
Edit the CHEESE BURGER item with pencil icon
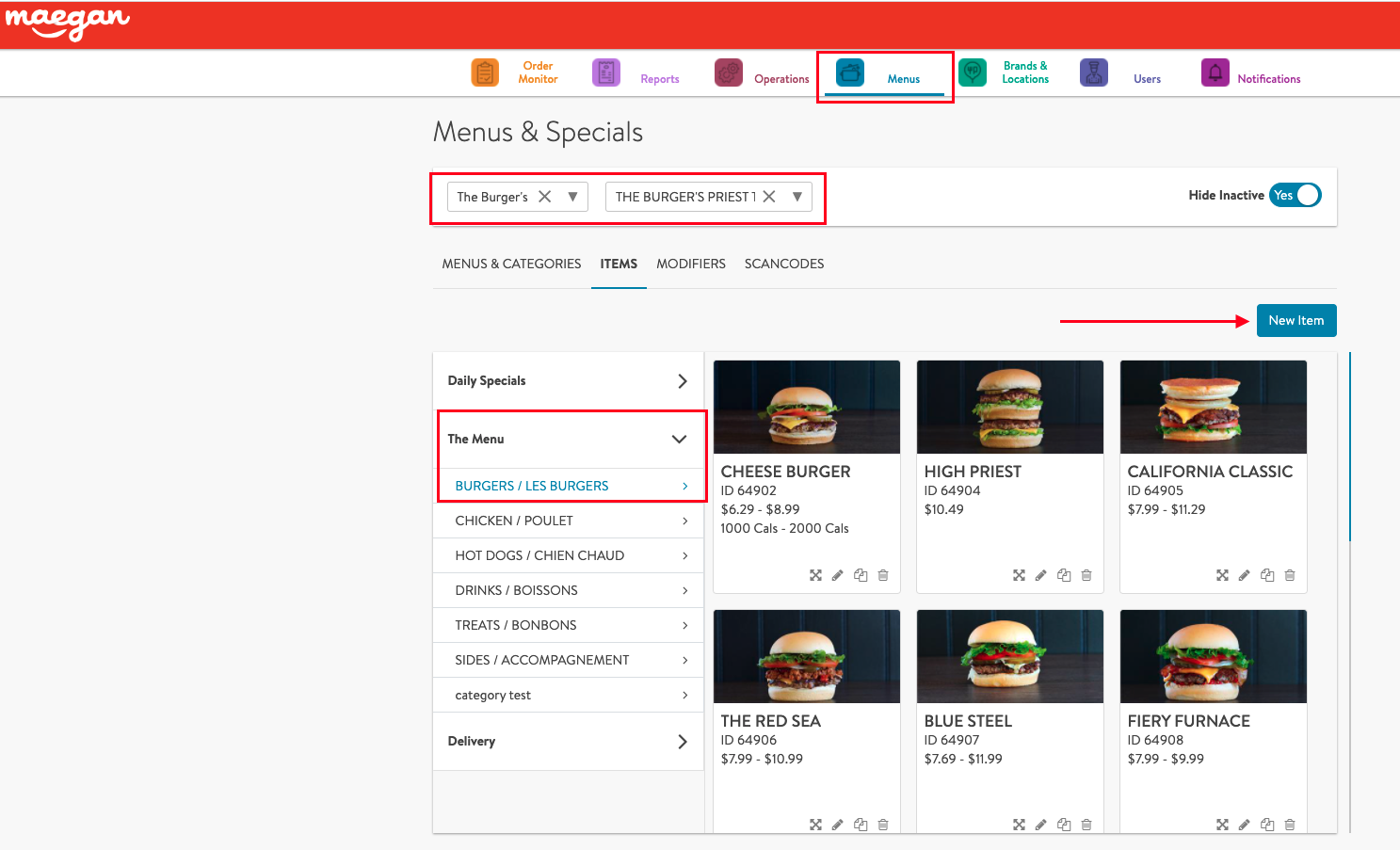(837, 575)
